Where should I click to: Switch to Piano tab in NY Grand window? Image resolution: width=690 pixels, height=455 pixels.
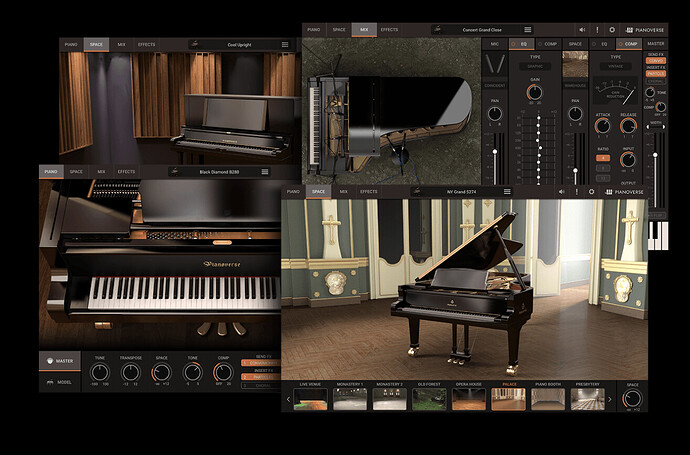pyautogui.click(x=293, y=191)
